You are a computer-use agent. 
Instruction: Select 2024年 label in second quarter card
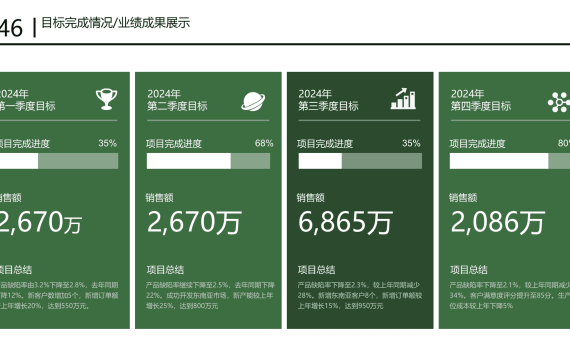click(x=164, y=94)
